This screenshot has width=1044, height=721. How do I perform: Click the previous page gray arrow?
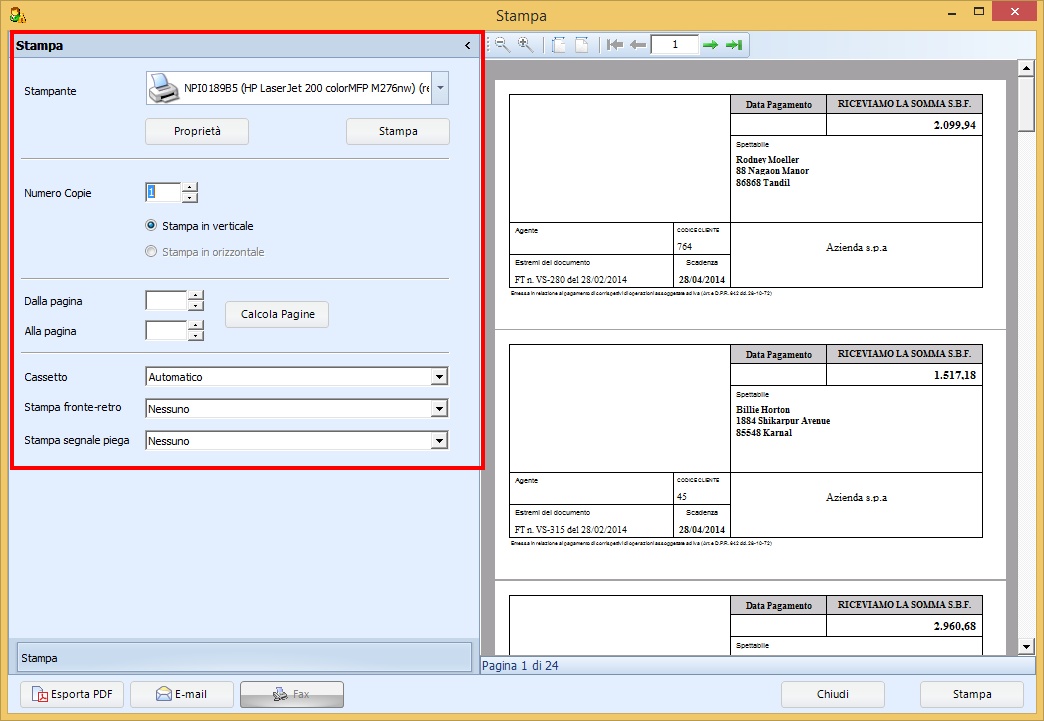[637, 44]
